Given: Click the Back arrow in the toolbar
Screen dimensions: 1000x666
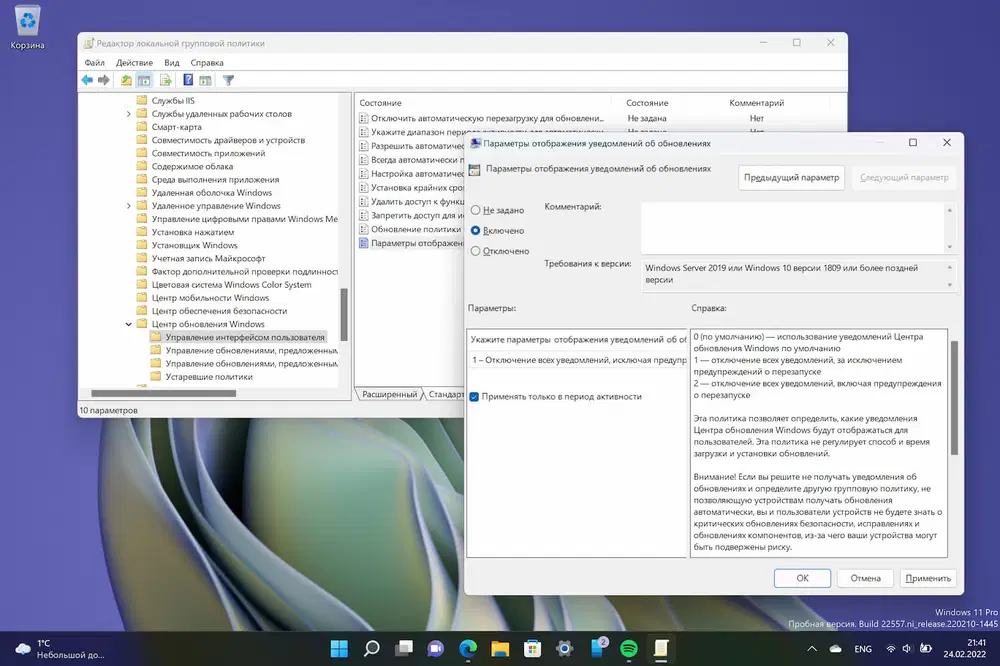Looking at the screenshot, I should coord(87,80).
